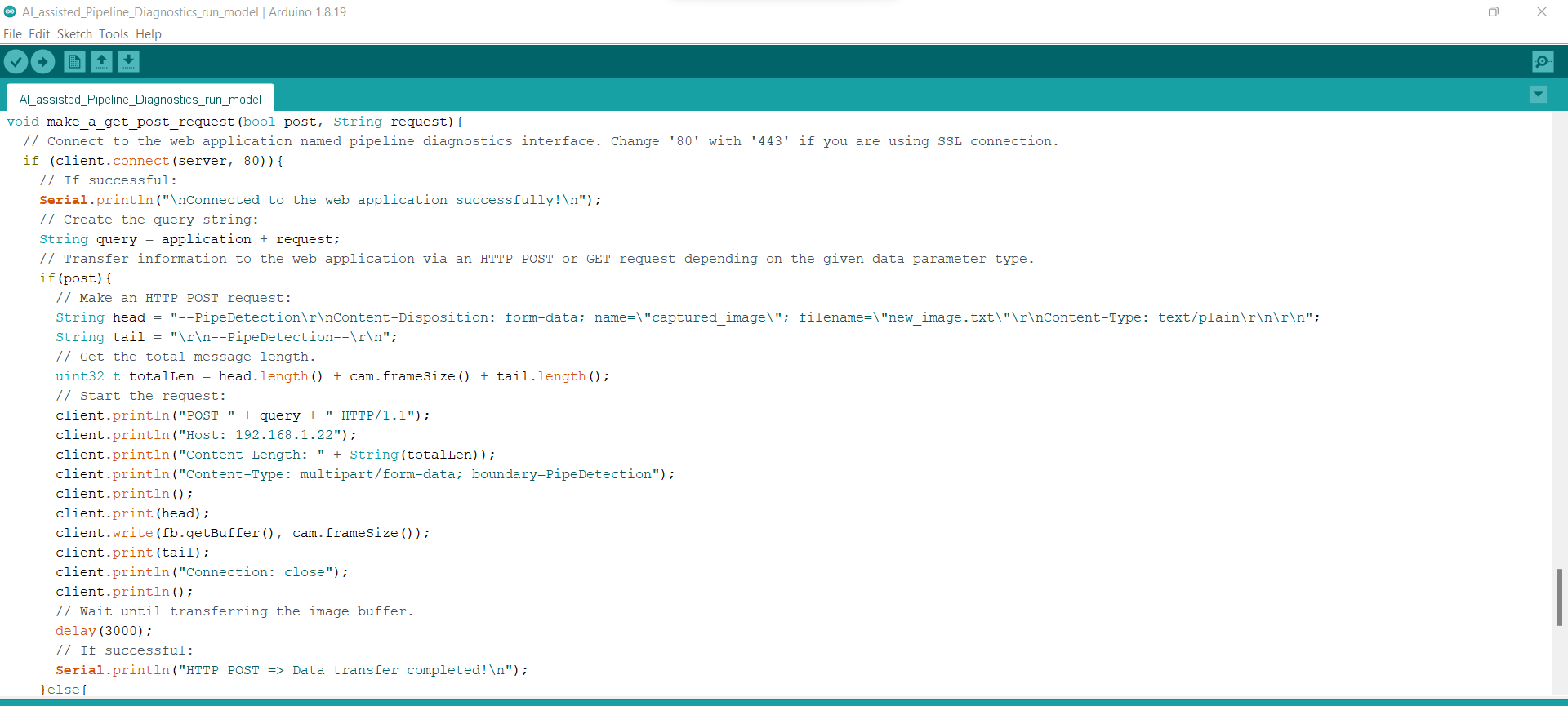Click the vertical scrollbar thumb
Image resolution: width=1568 pixels, height=706 pixels.
[x=1559, y=597]
